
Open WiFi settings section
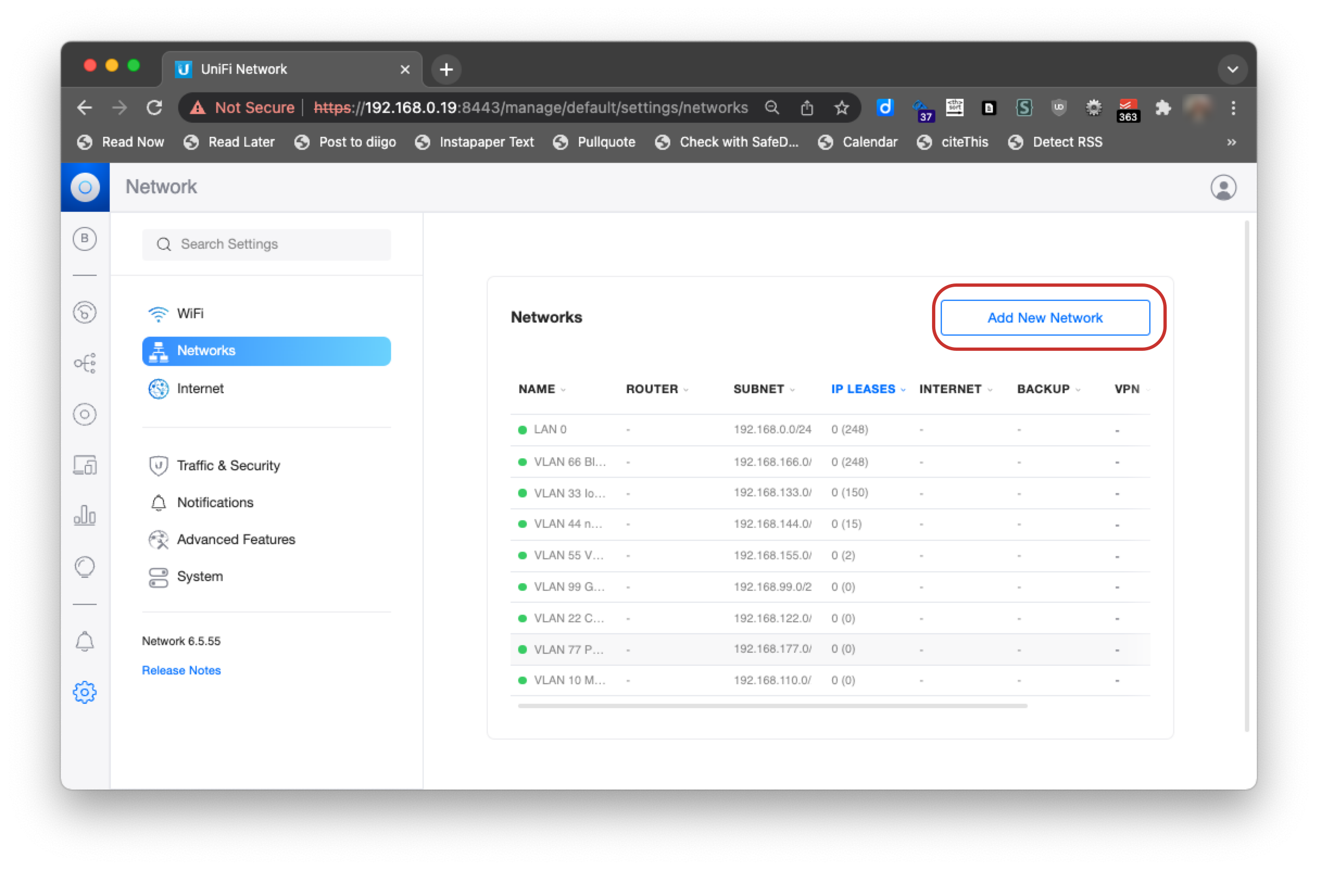[266, 313]
